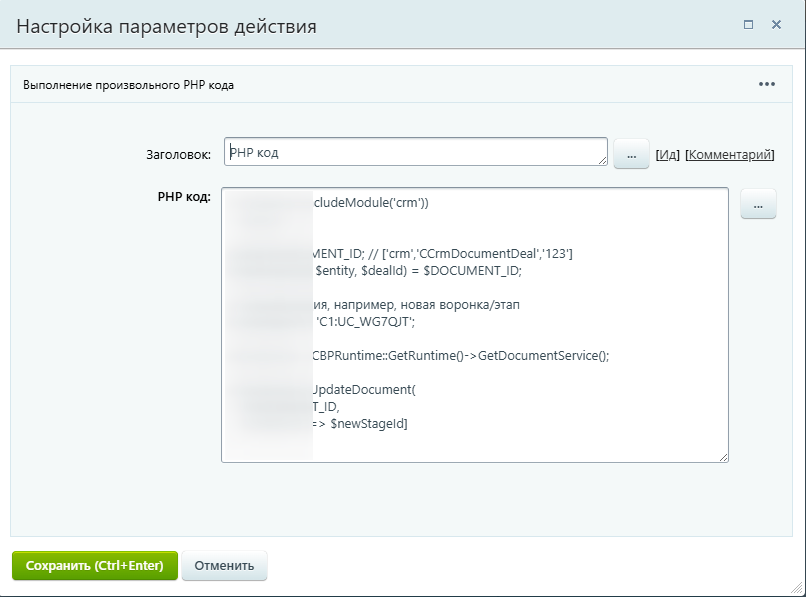This screenshot has width=806, height=597.
Task: Open the three-dot menu in section header
Action: pos(767,84)
